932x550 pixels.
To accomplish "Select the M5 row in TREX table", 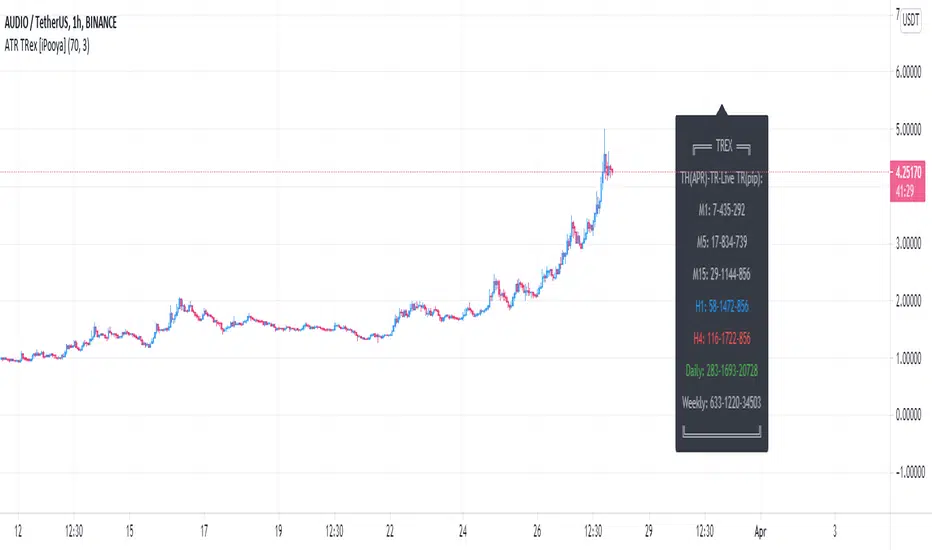I will [721, 242].
